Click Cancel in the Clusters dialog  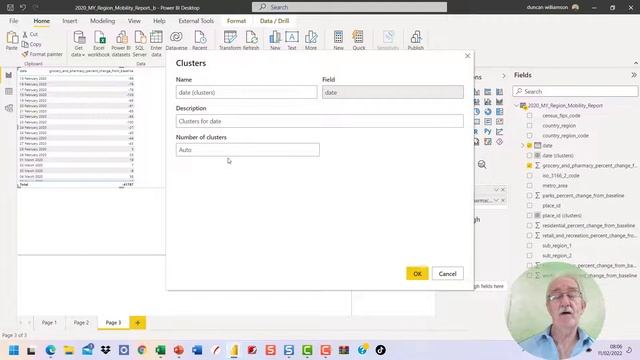pos(447,273)
